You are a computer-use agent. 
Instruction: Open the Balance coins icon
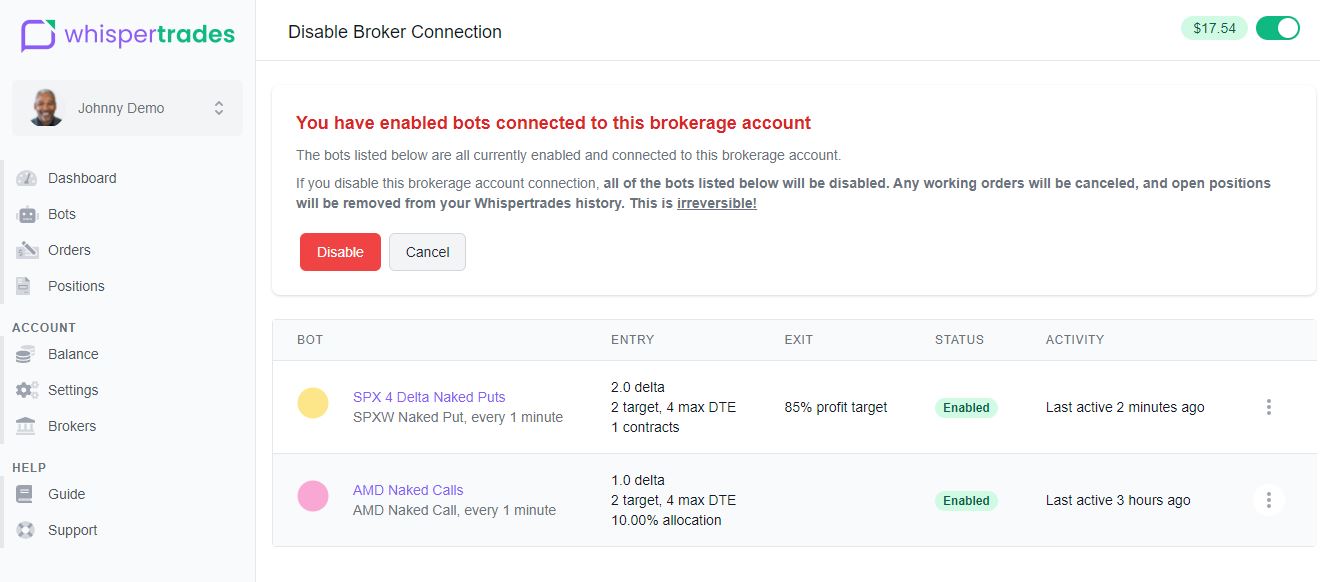(27, 354)
